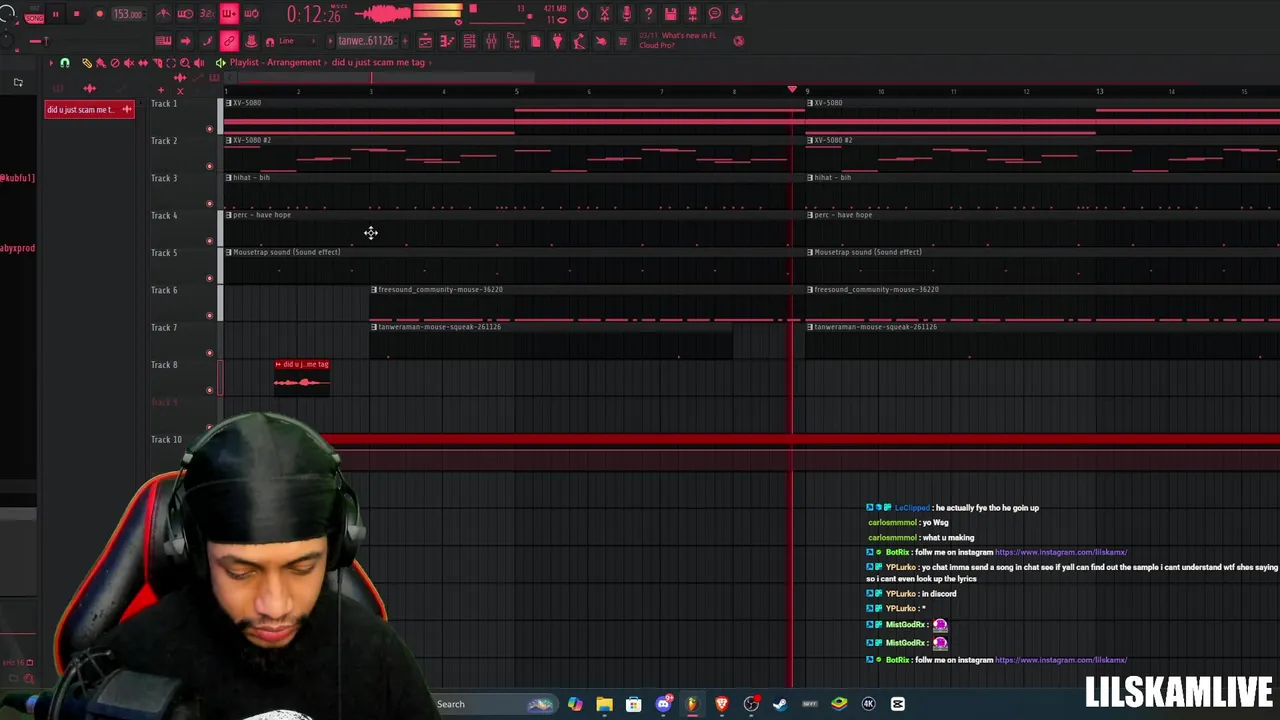Open the Playlist - Arrangement menu
Screen dimensions: 1280x720
coord(275,62)
